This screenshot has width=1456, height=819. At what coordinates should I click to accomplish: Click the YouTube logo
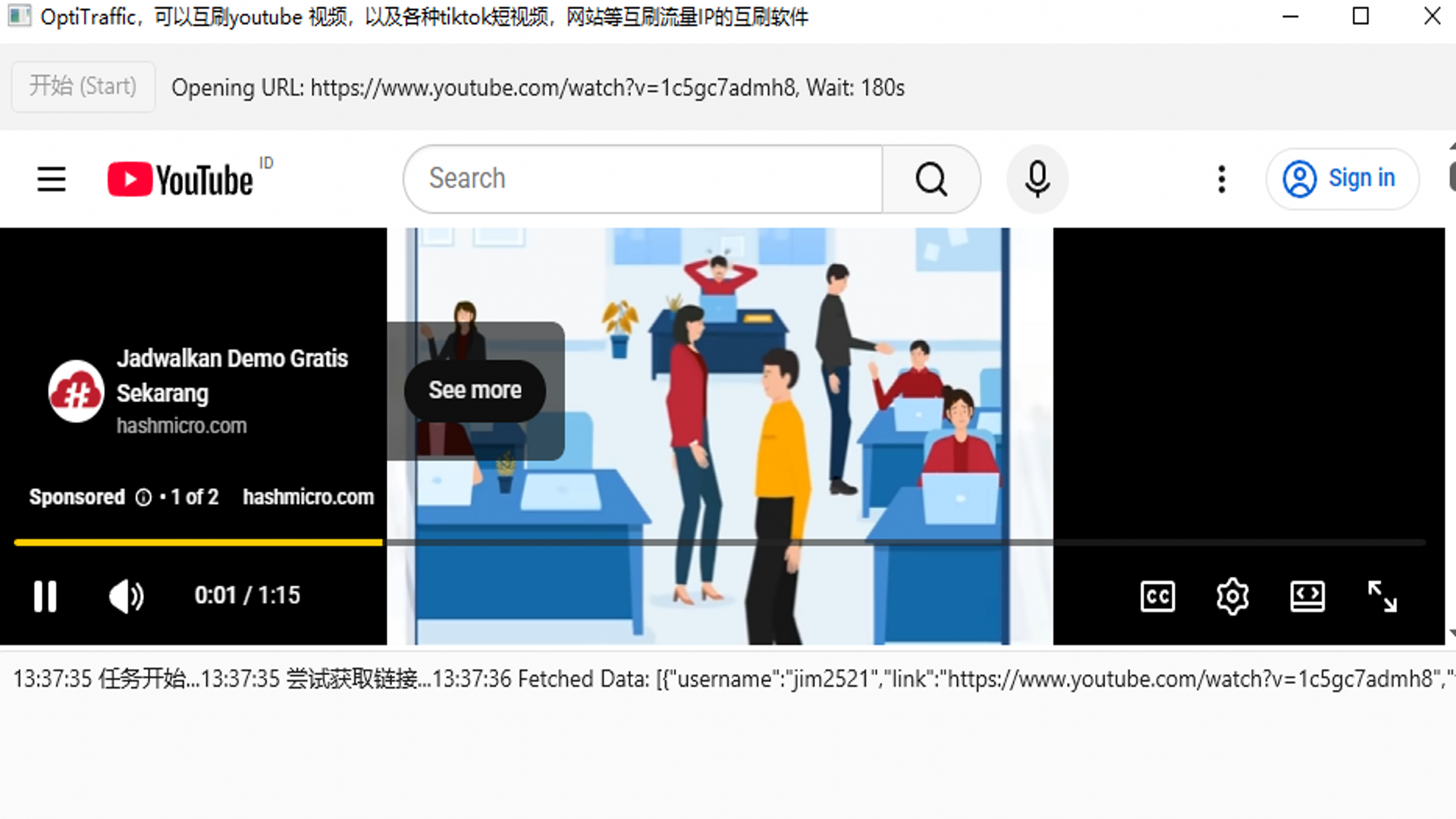(180, 180)
